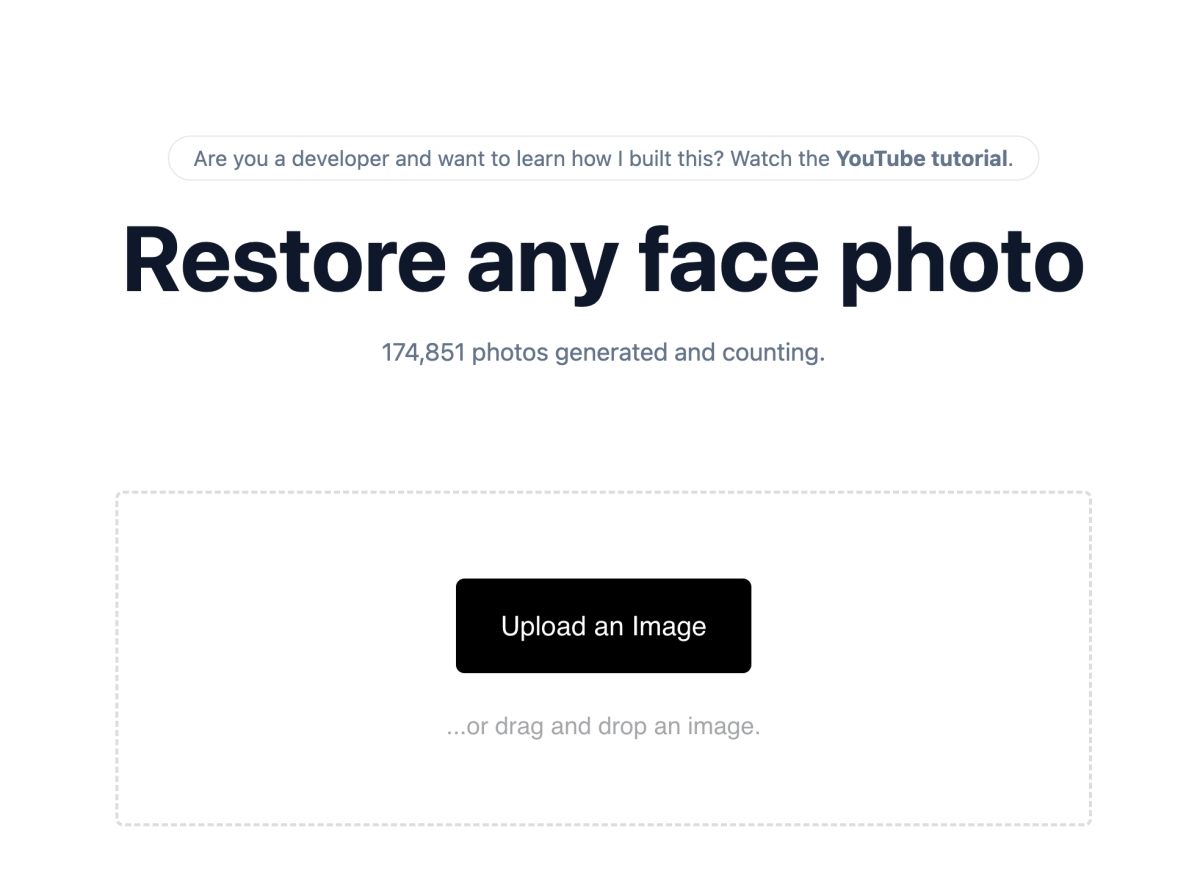The width and height of the screenshot is (1200, 891).
Task: Click the '...or drag and drop an image' hint
Action: [603, 726]
